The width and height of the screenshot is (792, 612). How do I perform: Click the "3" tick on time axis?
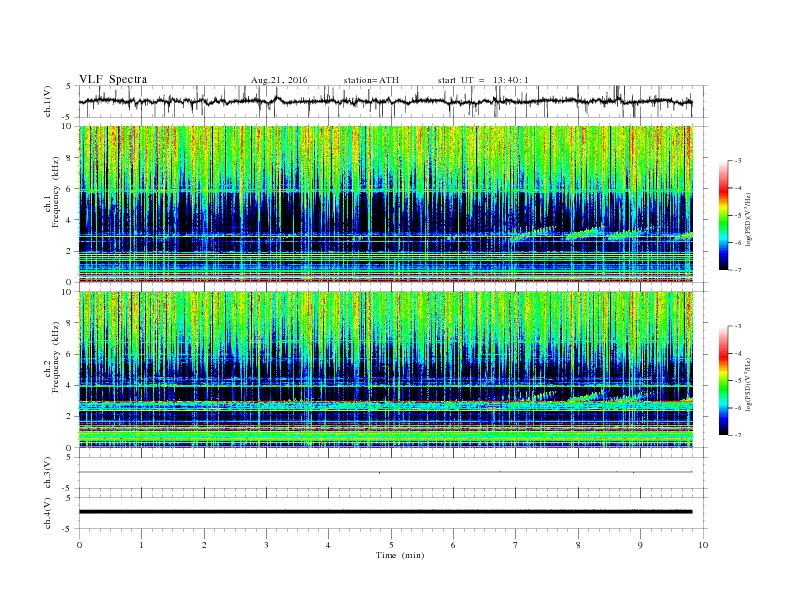pyautogui.click(x=266, y=545)
